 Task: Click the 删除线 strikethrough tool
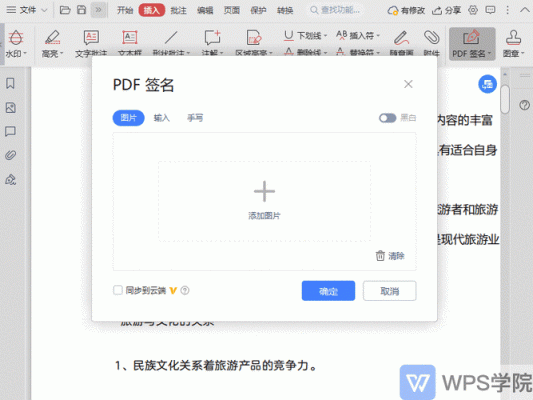click(305, 52)
